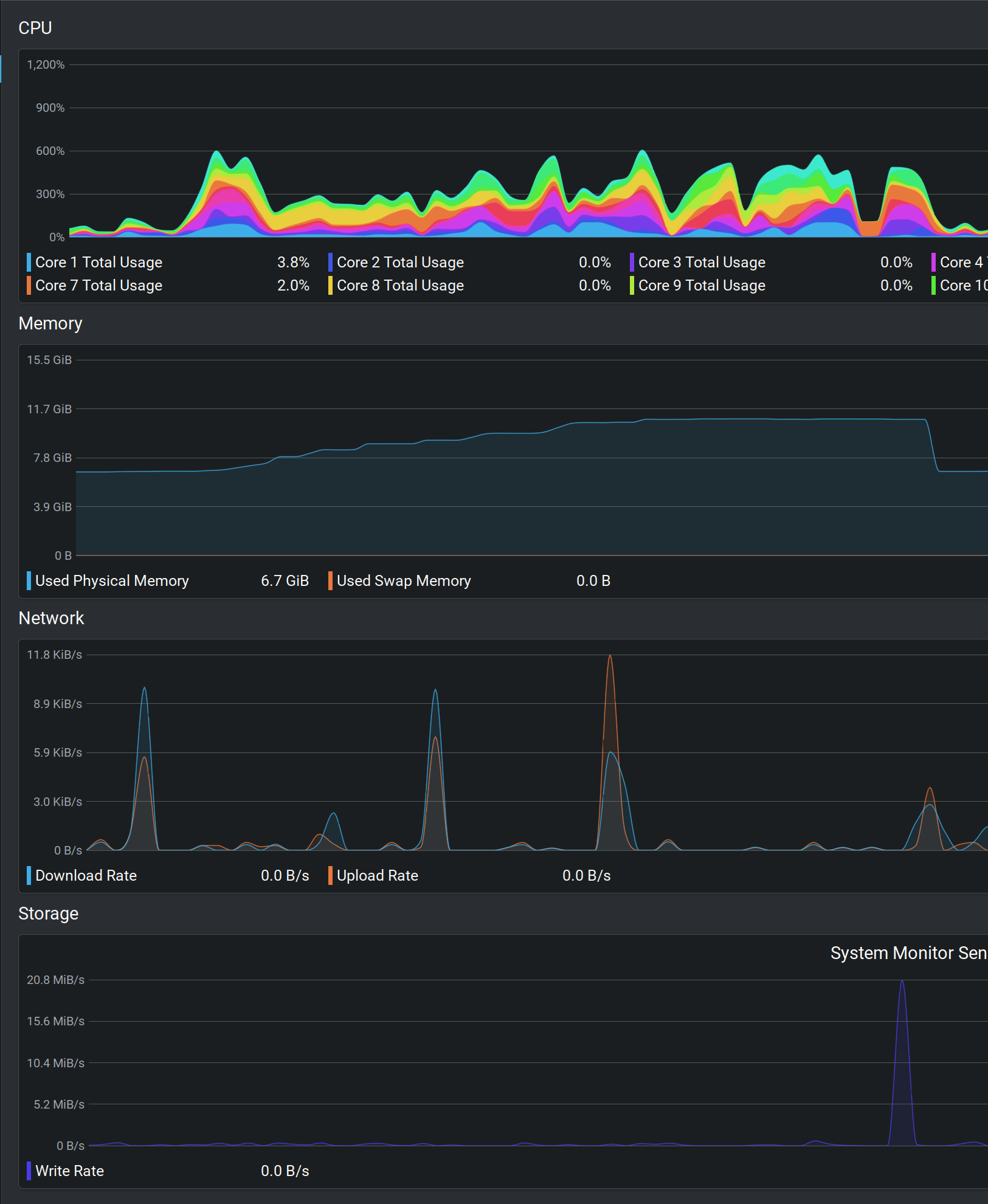The height and width of the screenshot is (1204, 988).
Task: Click the CPU section heading
Action: pos(35,28)
